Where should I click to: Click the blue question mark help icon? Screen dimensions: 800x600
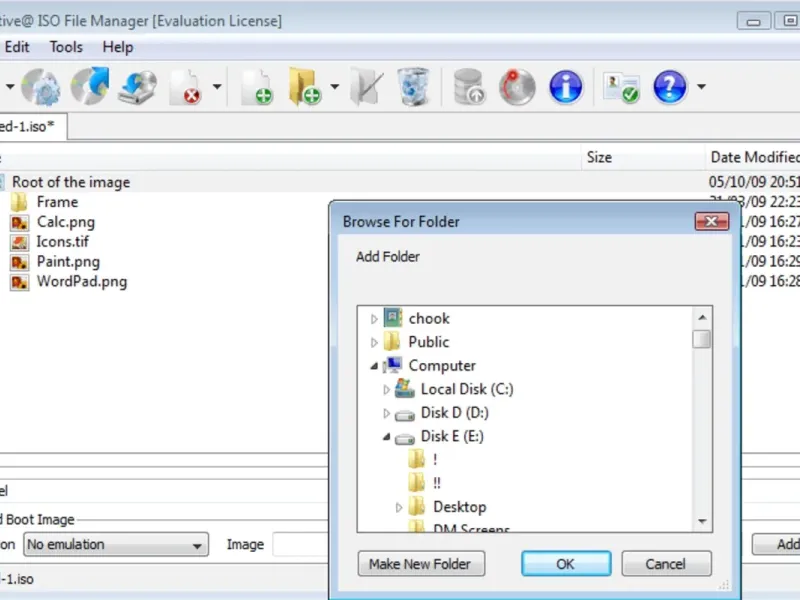[x=669, y=87]
